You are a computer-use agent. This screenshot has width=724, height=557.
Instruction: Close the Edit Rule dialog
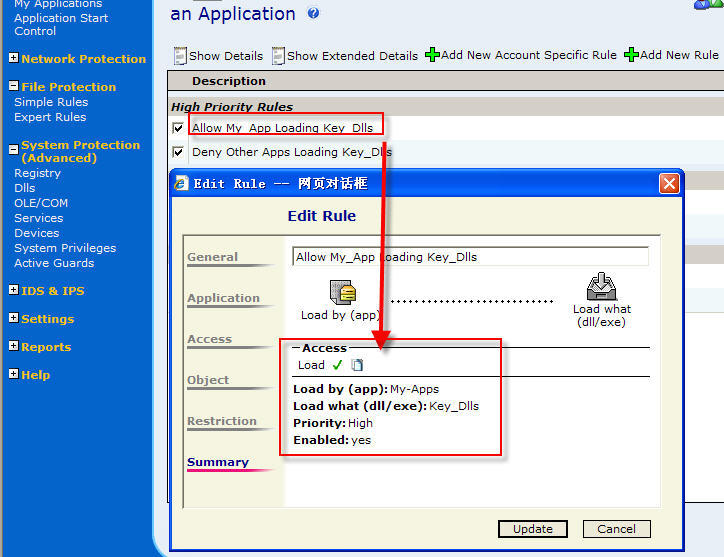[x=669, y=183]
